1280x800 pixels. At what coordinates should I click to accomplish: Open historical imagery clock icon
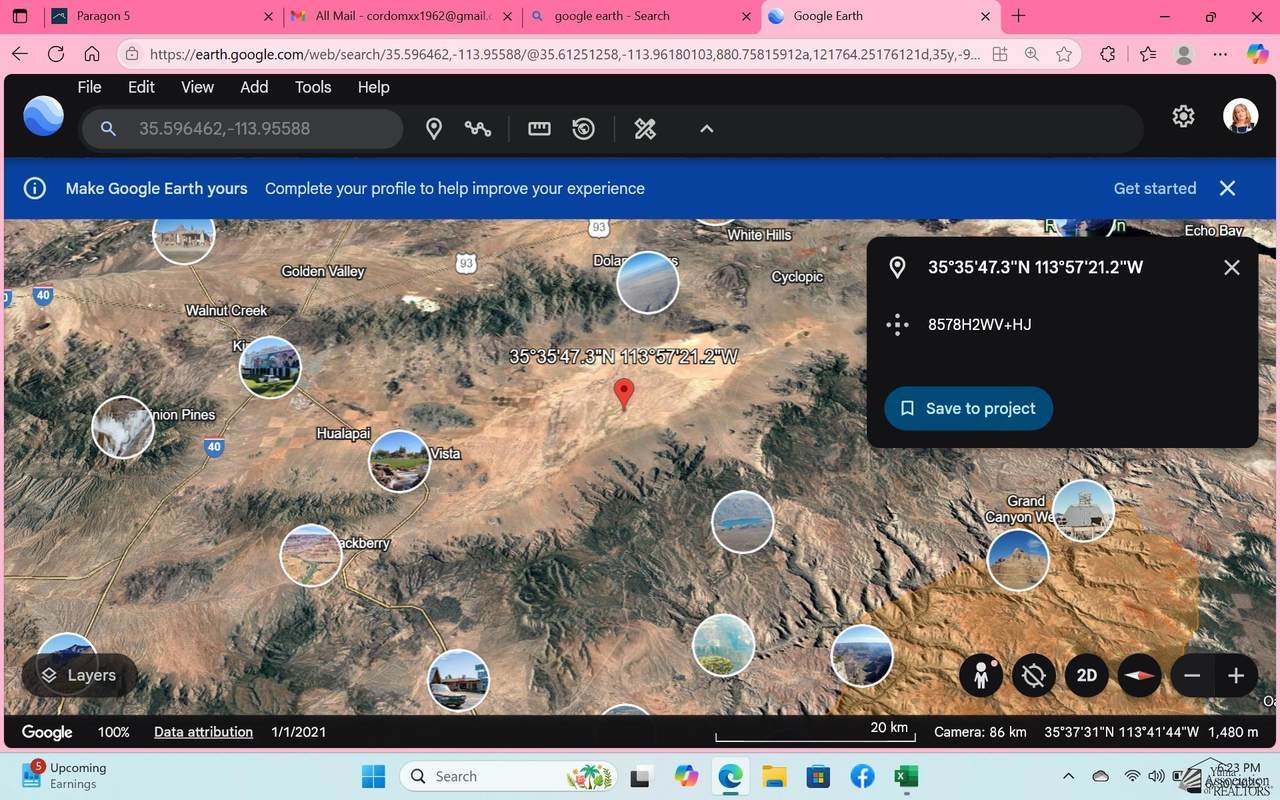click(x=584, y=129)
